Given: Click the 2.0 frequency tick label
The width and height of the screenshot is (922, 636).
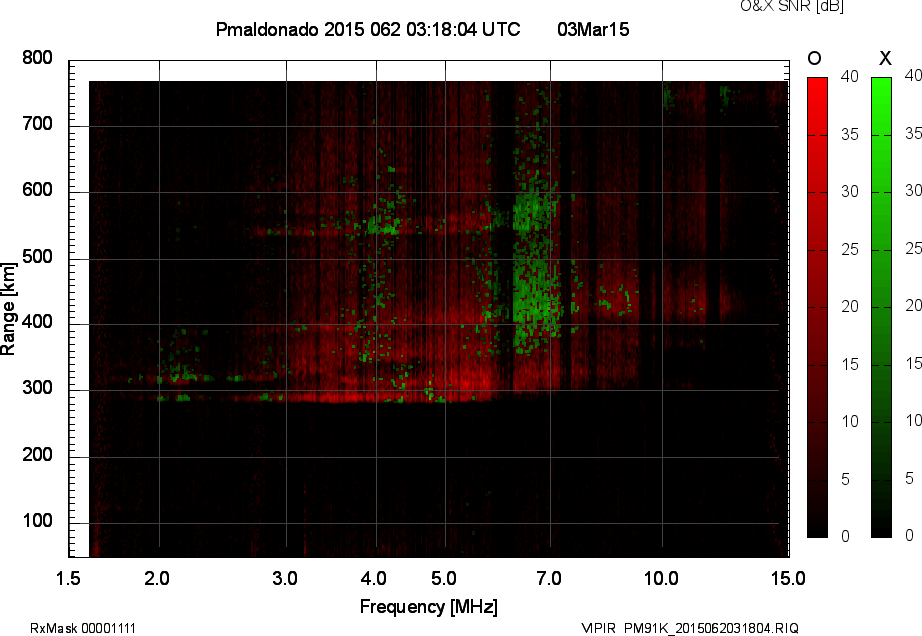Looking at the screenshot, I should click(x=156, y=579).
